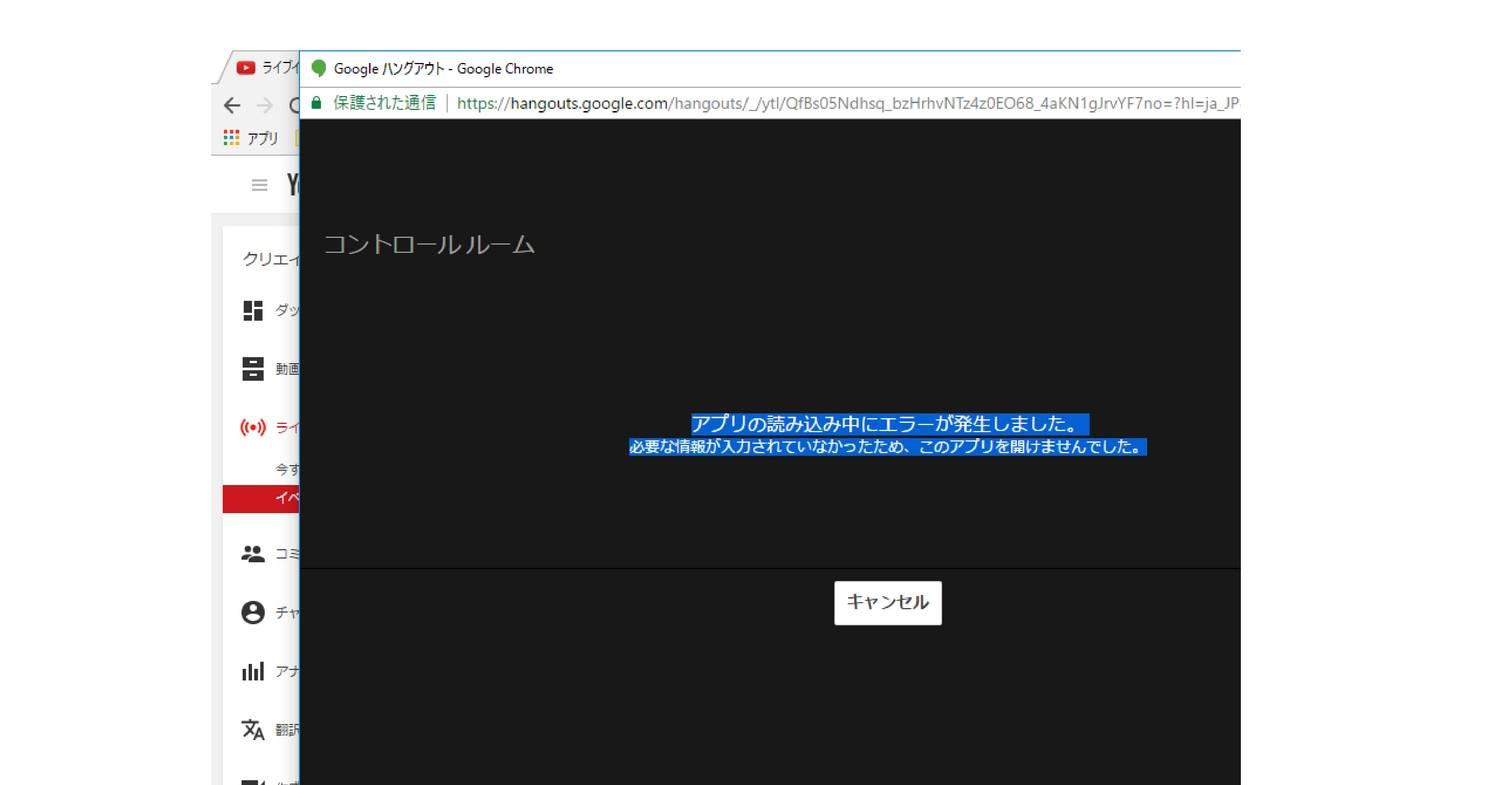Open the Apps (アプリ) grid in the bookmarks bar
This screenshot has width=1500, height=785.
232,138
